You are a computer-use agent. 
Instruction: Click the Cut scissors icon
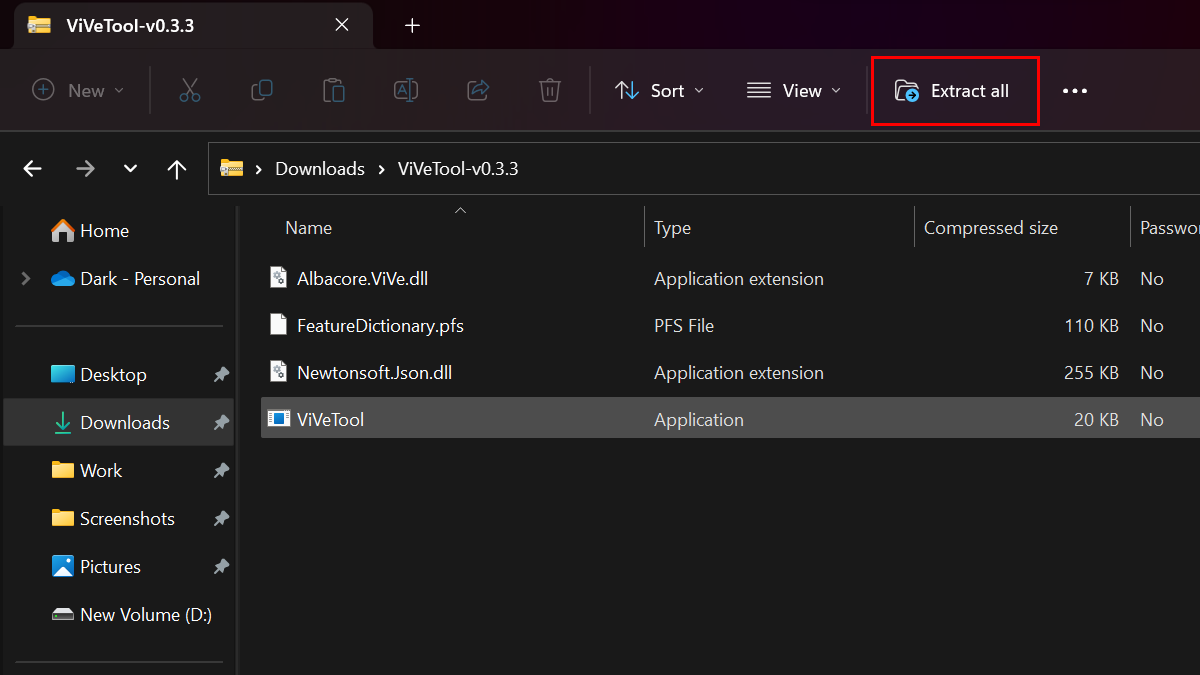click(x=190, y=91)
